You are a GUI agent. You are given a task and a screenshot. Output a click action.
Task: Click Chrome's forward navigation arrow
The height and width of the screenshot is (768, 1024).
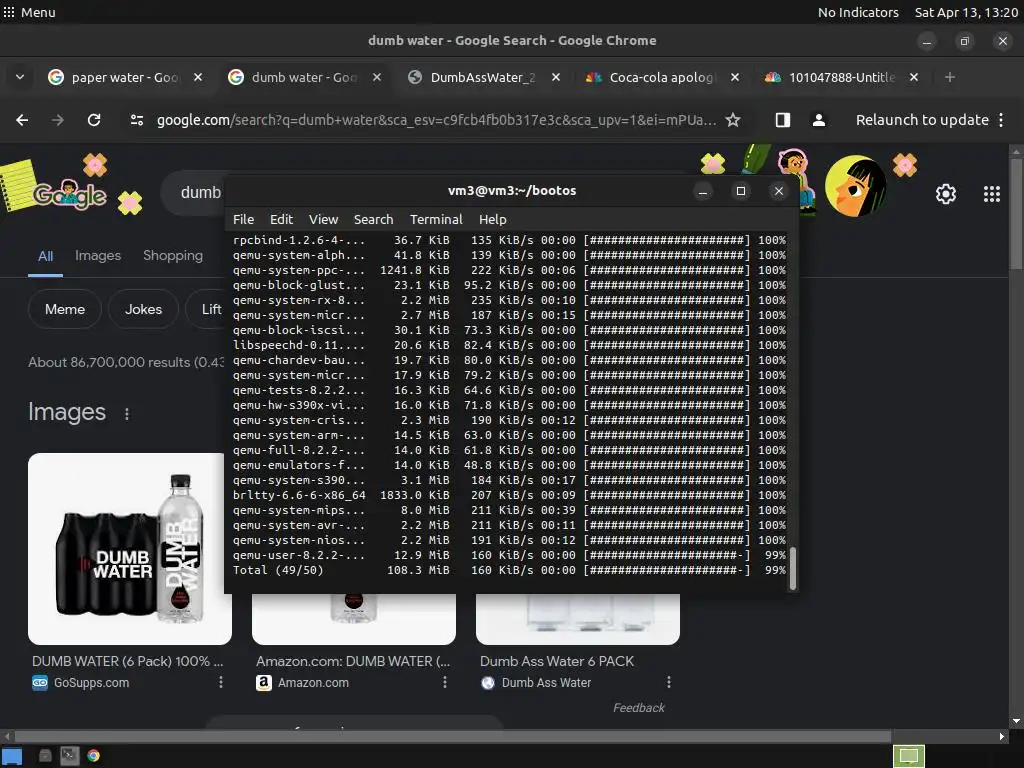(57, 120)
